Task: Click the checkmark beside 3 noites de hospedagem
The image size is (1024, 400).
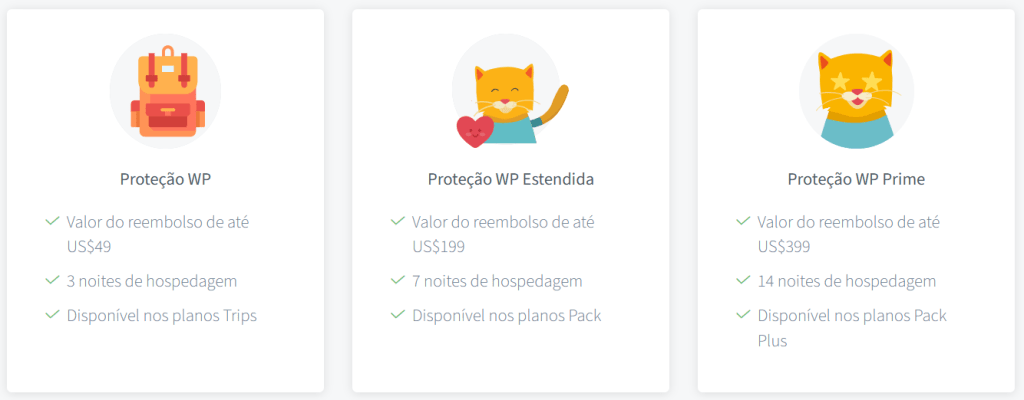Action: pyautogui.click(x=53, y=281)
